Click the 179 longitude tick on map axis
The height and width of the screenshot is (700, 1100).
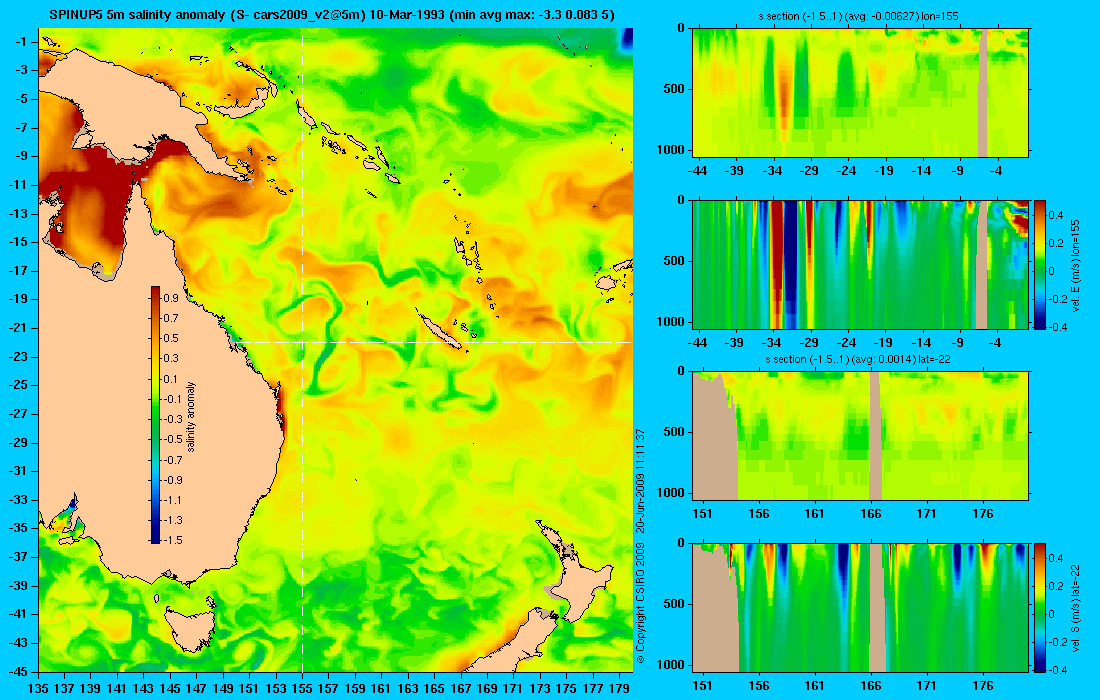pos(620,689)
